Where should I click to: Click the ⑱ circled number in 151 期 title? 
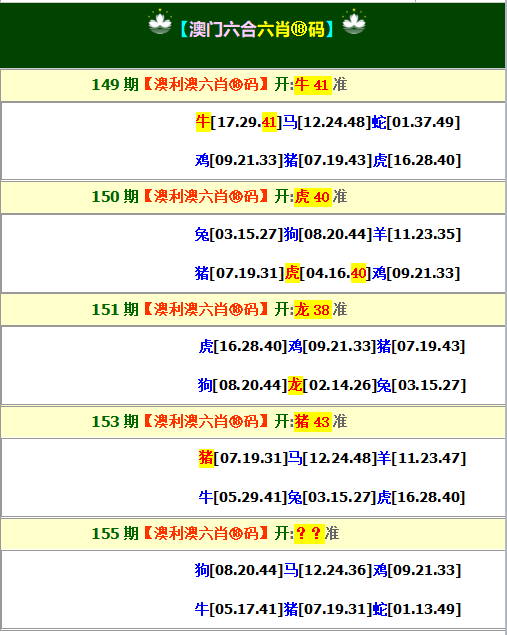[236, 310]
